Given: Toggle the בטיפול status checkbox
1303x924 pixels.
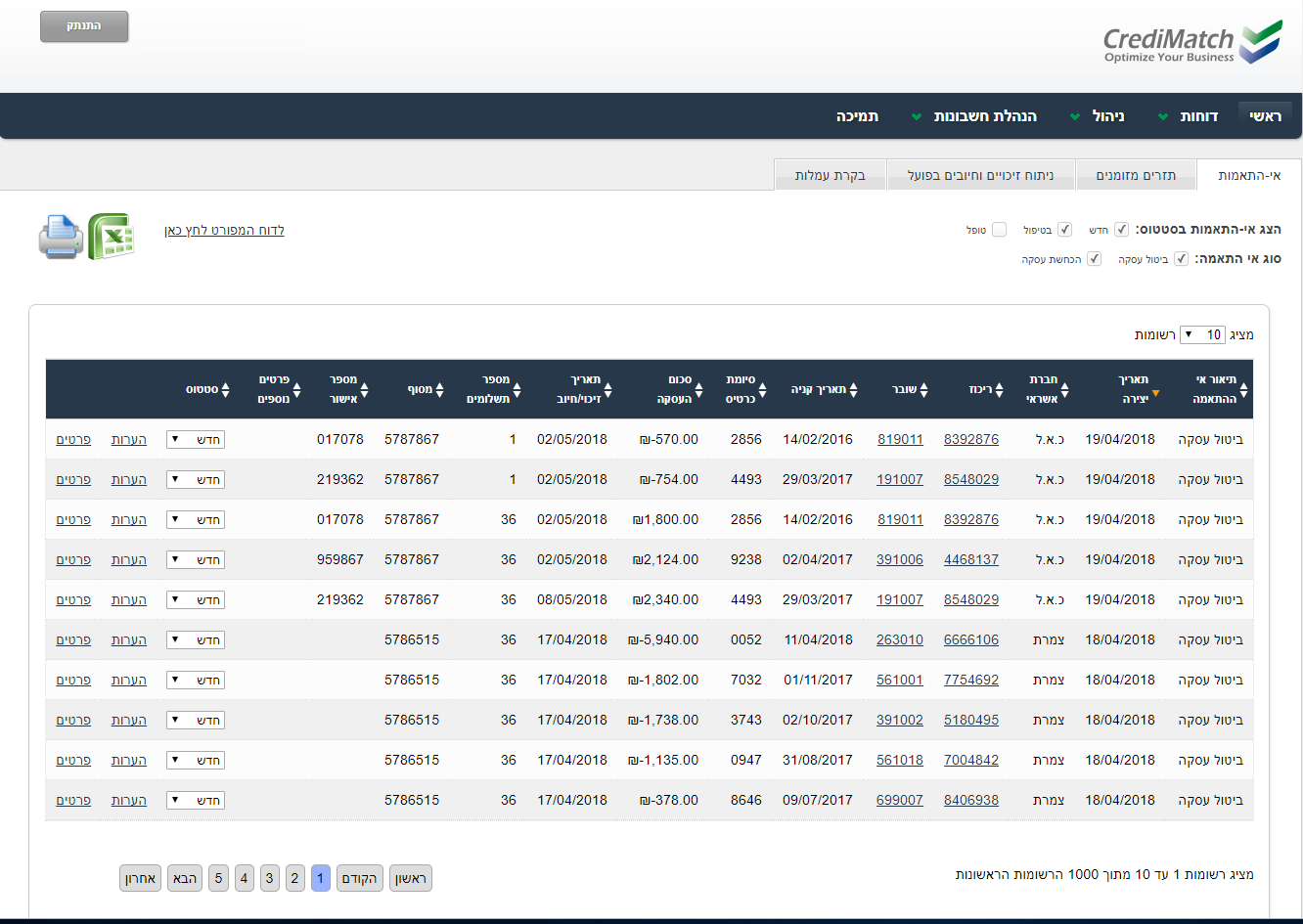Looking at the screenshot, I should coord(1064,230).
